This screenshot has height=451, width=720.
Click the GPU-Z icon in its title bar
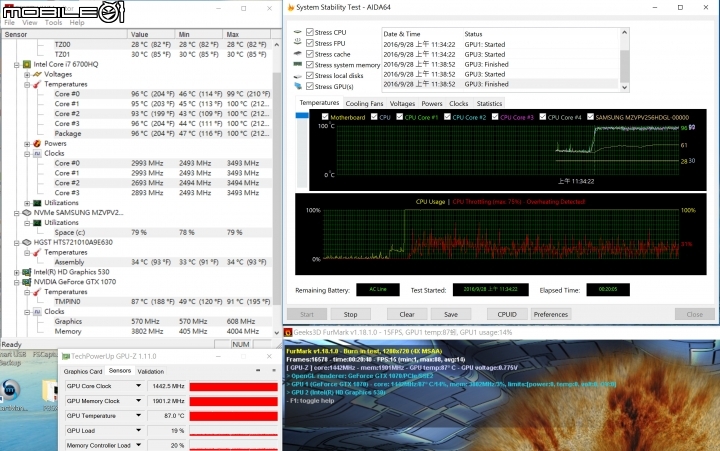66,356
